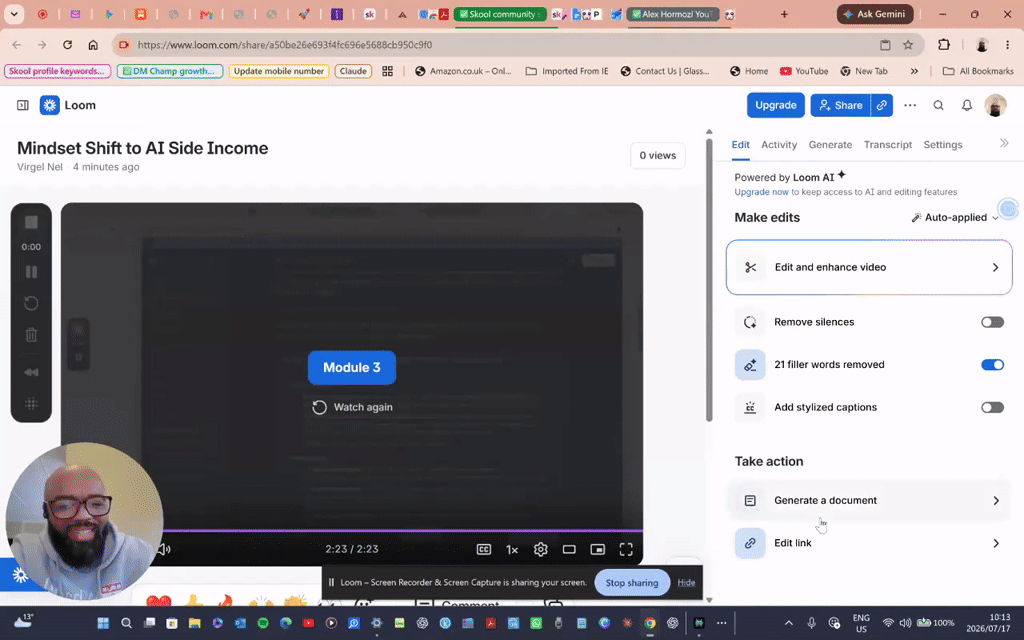Enable Add stylized captions switch
1024x640 pixels.
[x=992, y=408]
